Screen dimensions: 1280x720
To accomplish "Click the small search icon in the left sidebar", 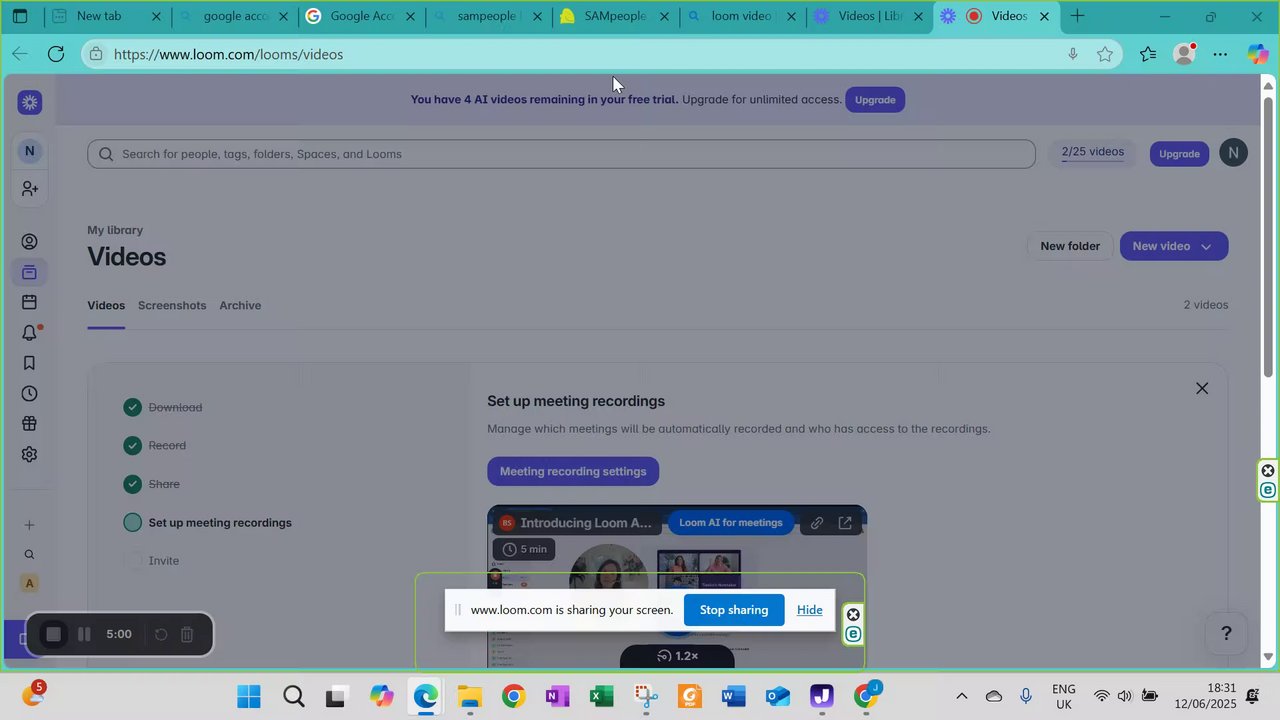I will 30,554.
